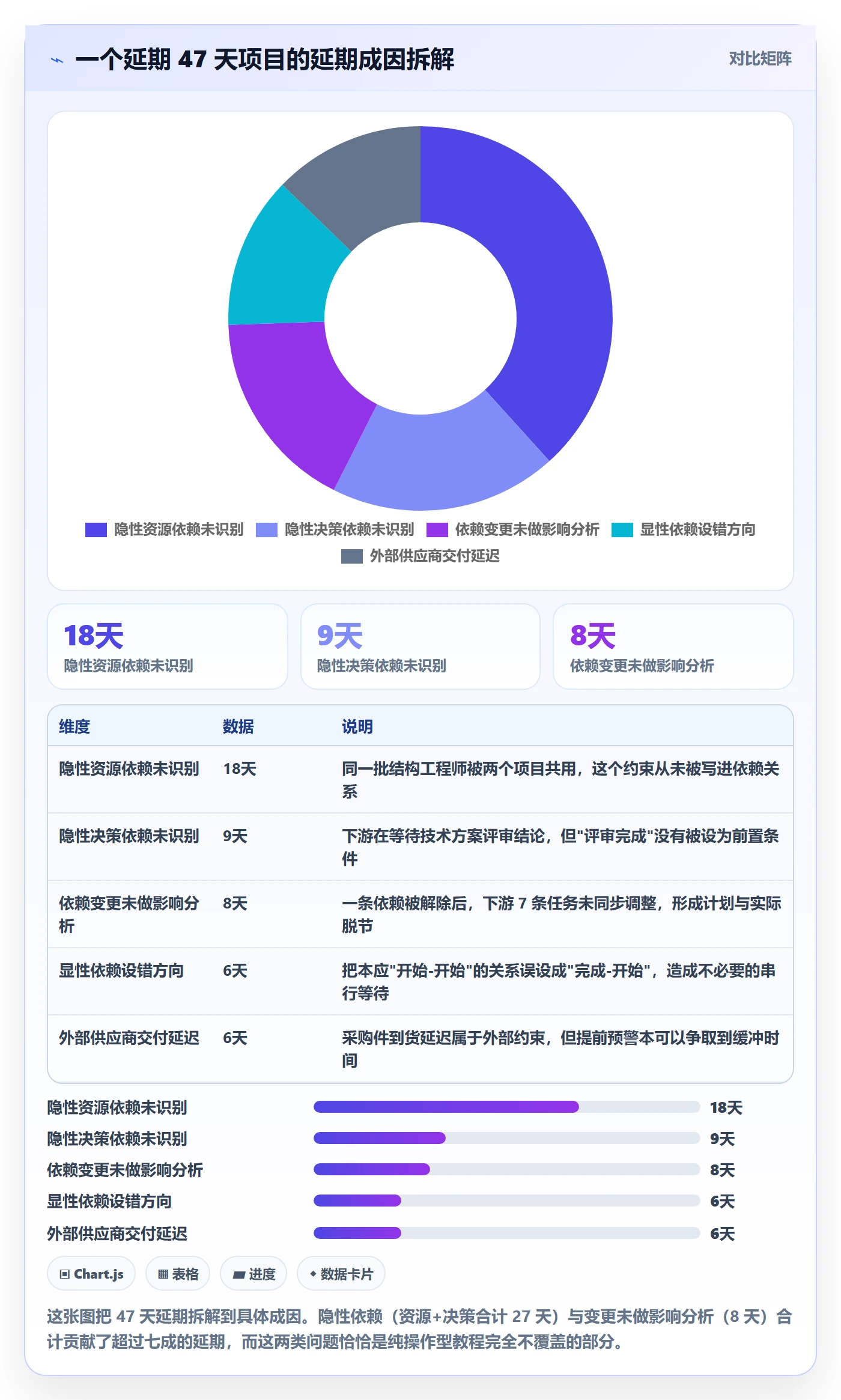The height and width of the screenshot is (1400, 841).
Task: Click progress bar for 依赖变更未做影响分析
Action: [507, 1169]
